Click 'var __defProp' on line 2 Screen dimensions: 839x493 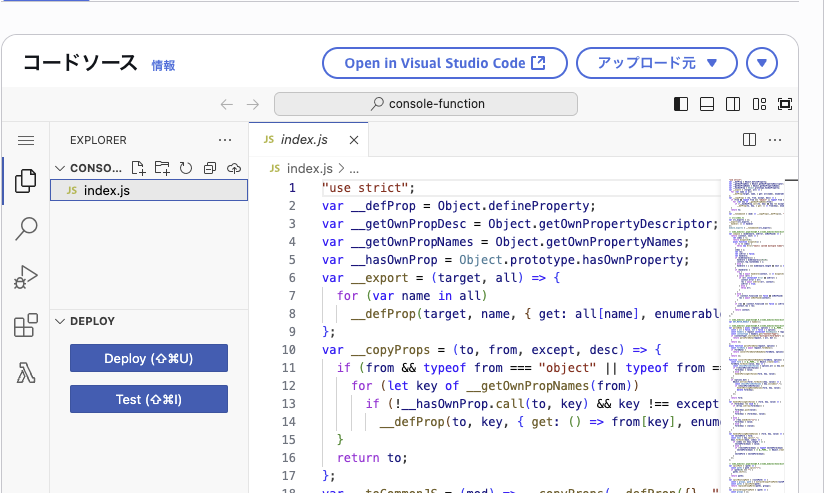pos(369,206)
